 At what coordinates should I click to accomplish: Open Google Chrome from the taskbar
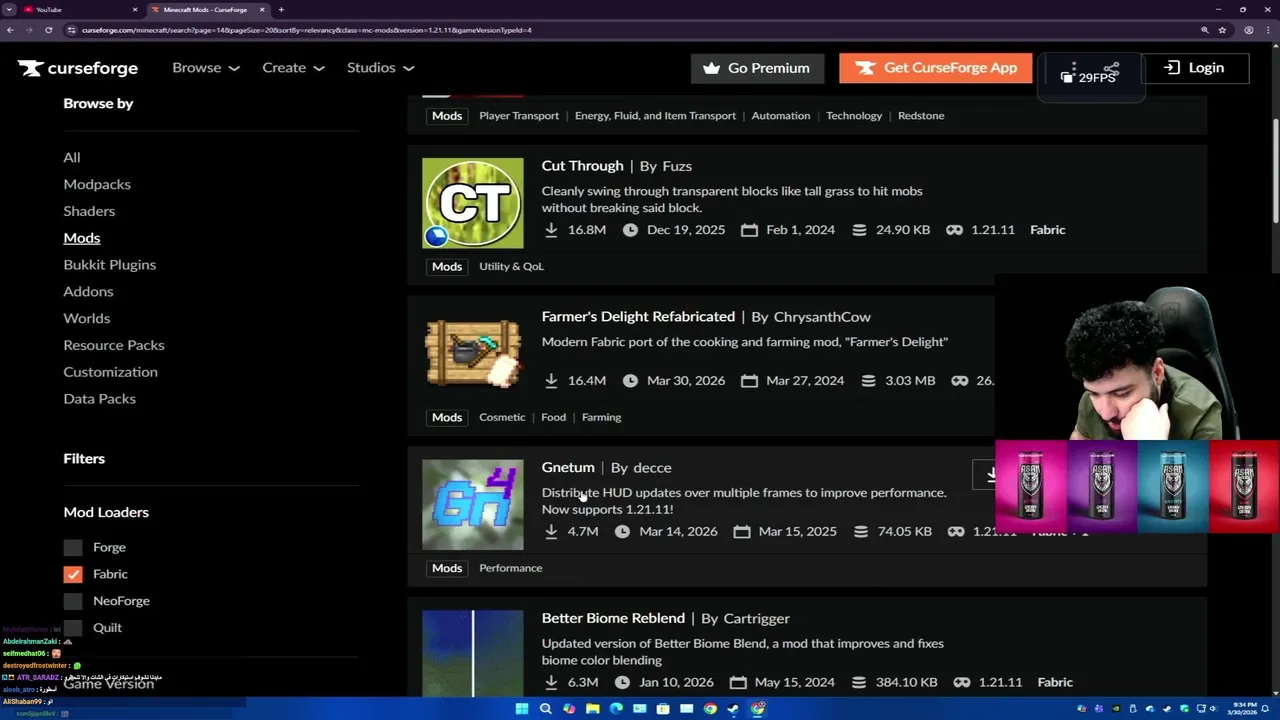pos(710,709)
